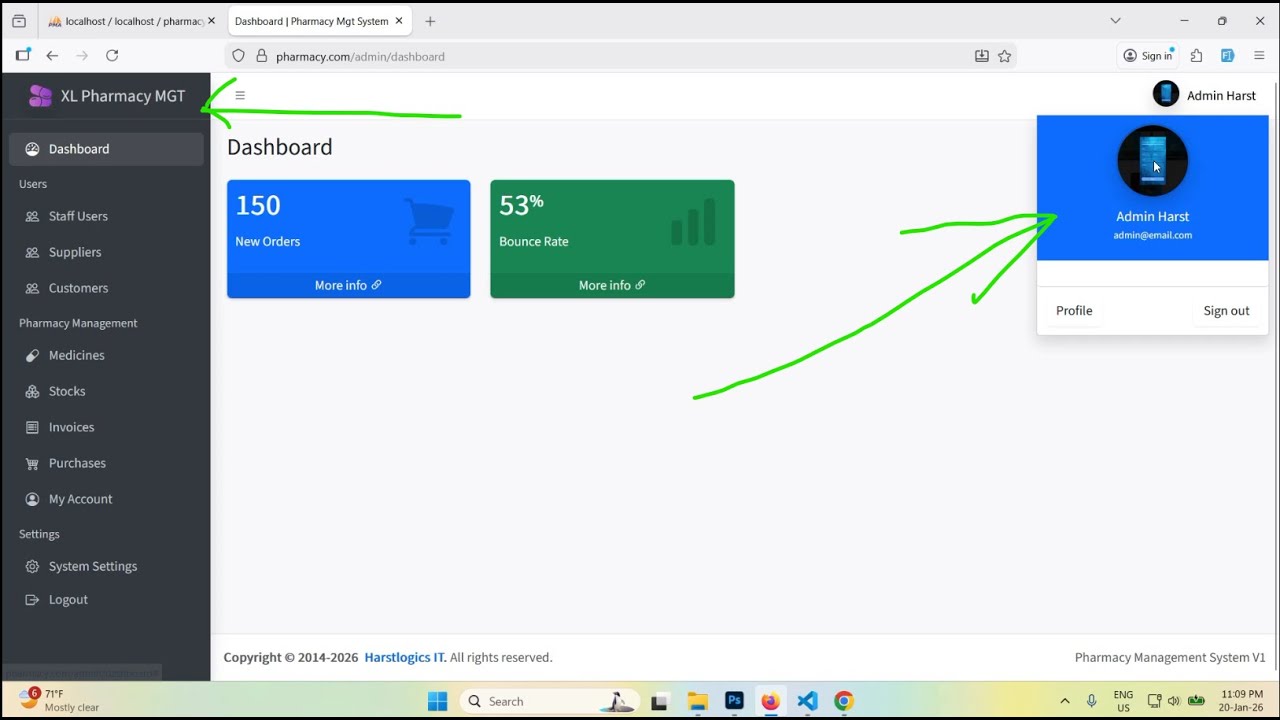Open the Windows Start menu
The height and width of the screenshot is (720, 1280).
438,701
